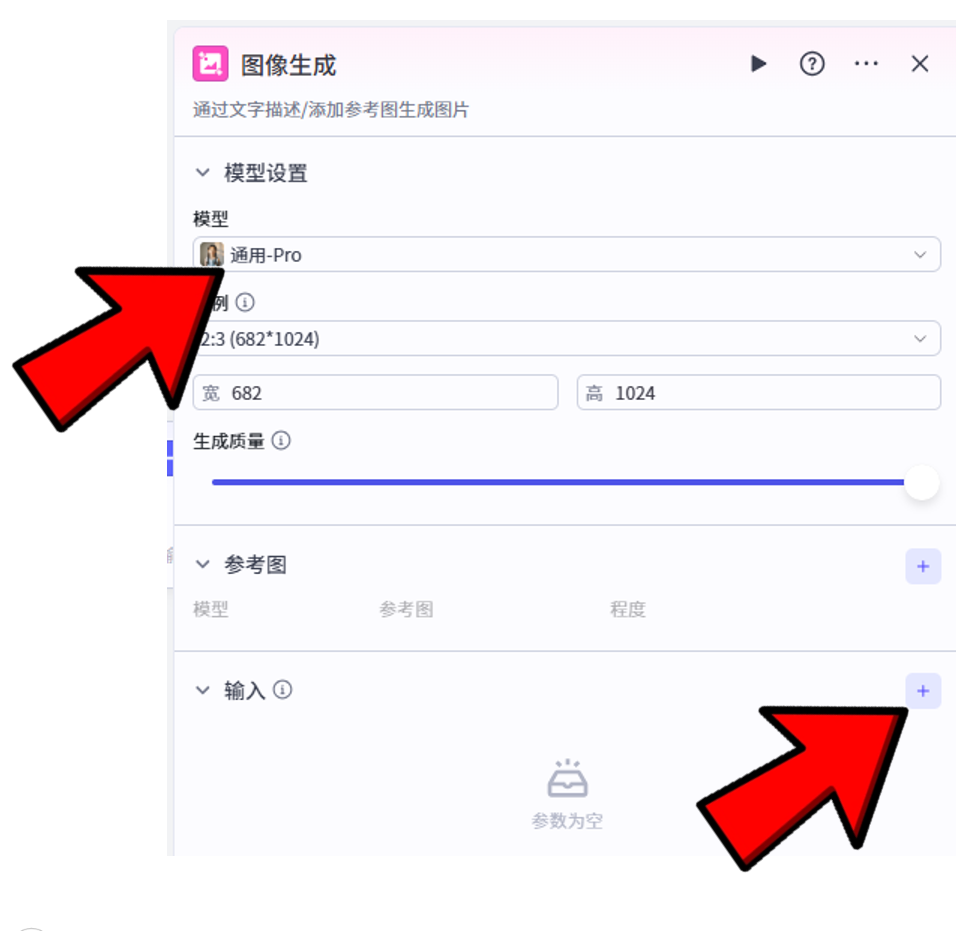Click the 参考图 column header 程度
The height and width of the screenshot is (931, 956).
point(627,609)
